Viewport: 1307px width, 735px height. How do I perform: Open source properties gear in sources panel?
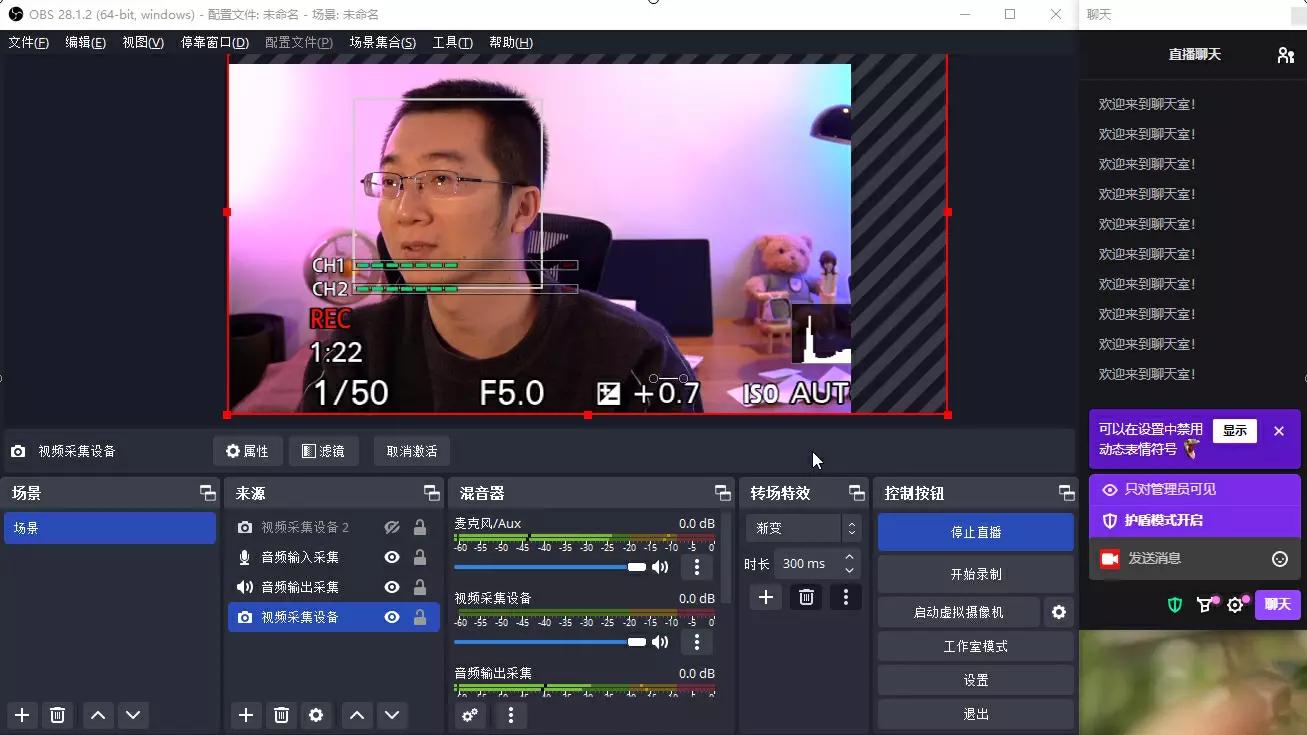(317, 715)
